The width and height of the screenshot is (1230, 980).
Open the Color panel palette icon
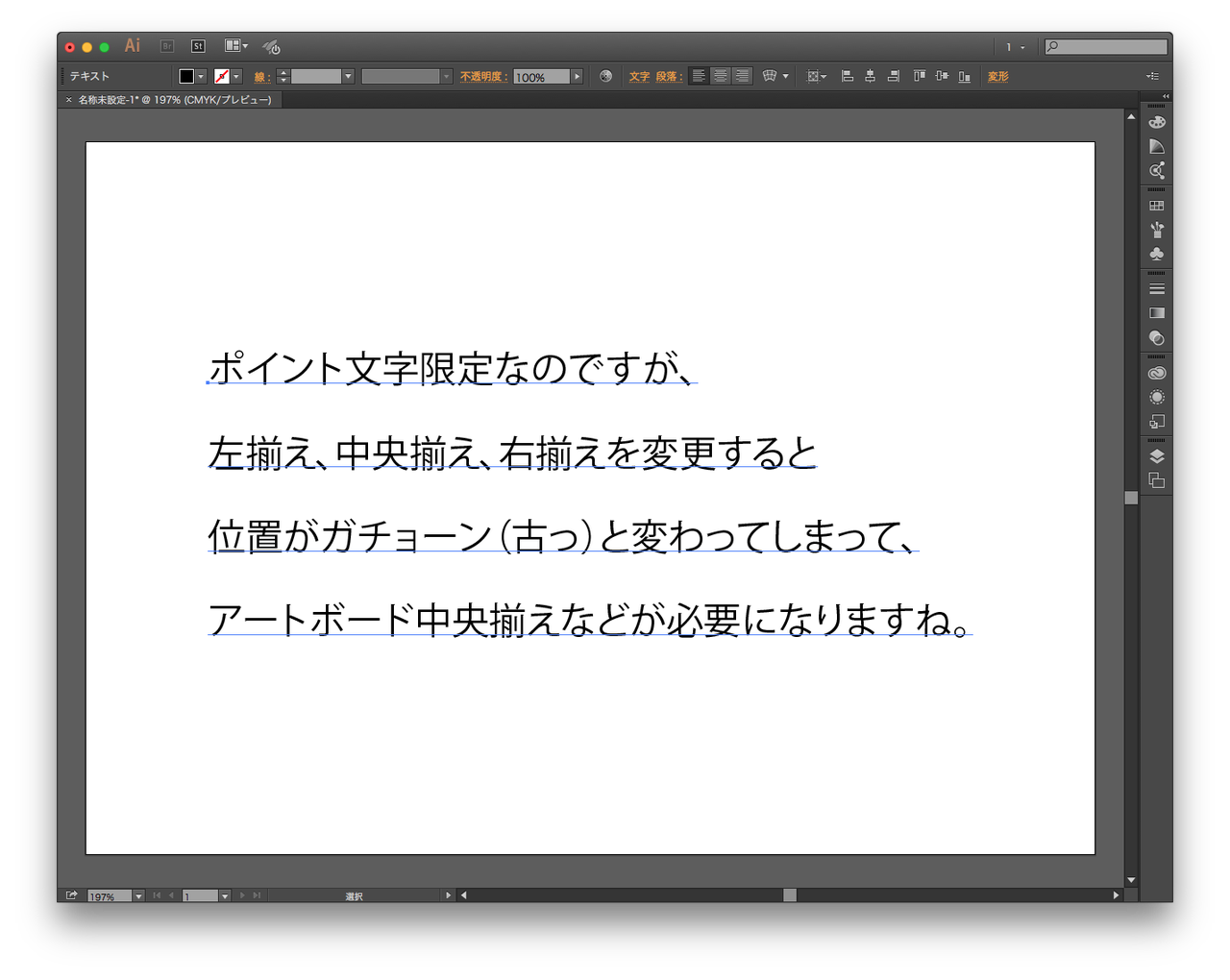tap(1157, 122)
